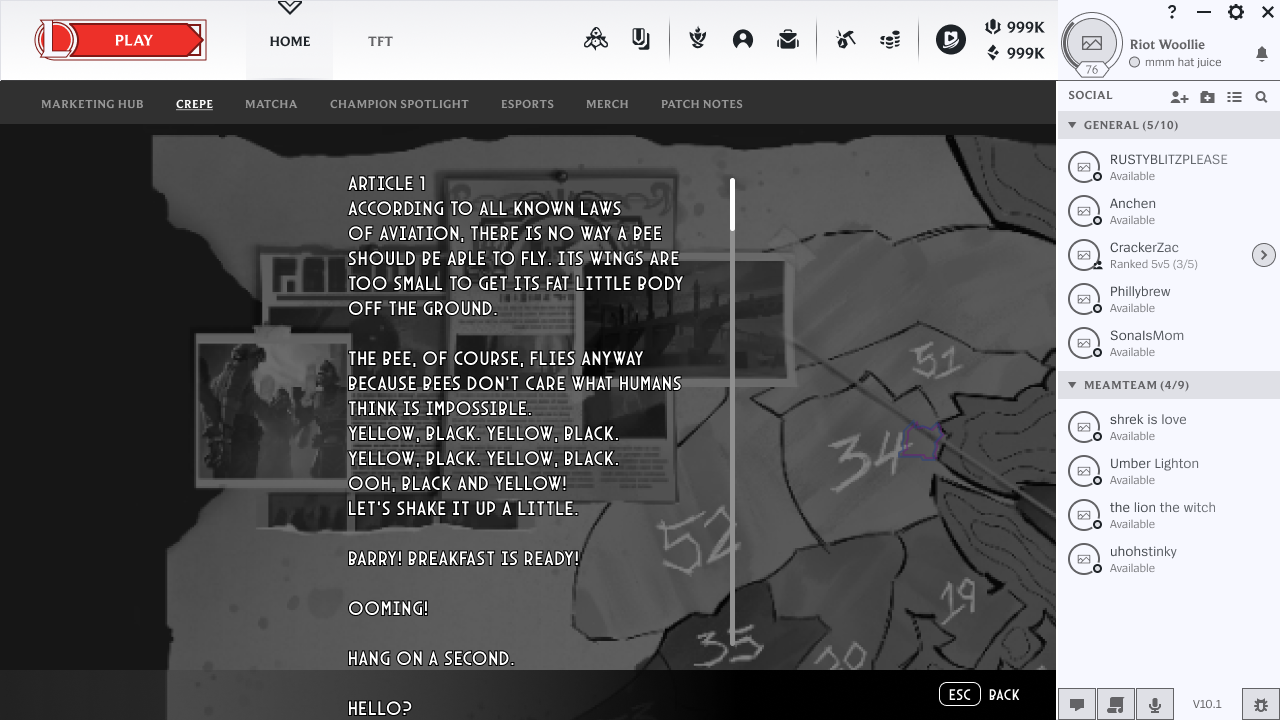Open help with the question mark icon
This screenshot has width=1280, height=720.
click(x=1172, y=12)
